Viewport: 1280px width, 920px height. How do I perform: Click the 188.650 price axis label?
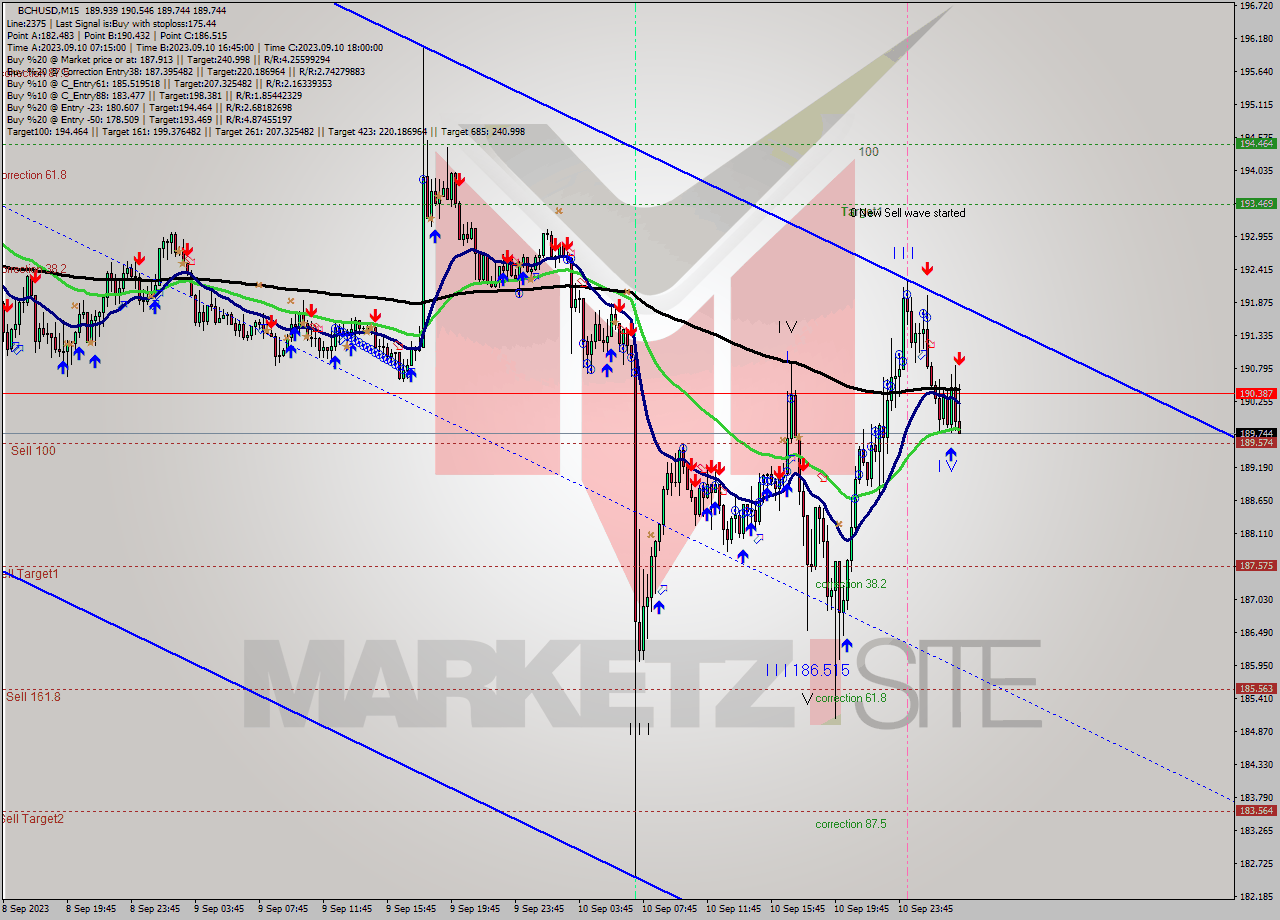[1256, 501]
